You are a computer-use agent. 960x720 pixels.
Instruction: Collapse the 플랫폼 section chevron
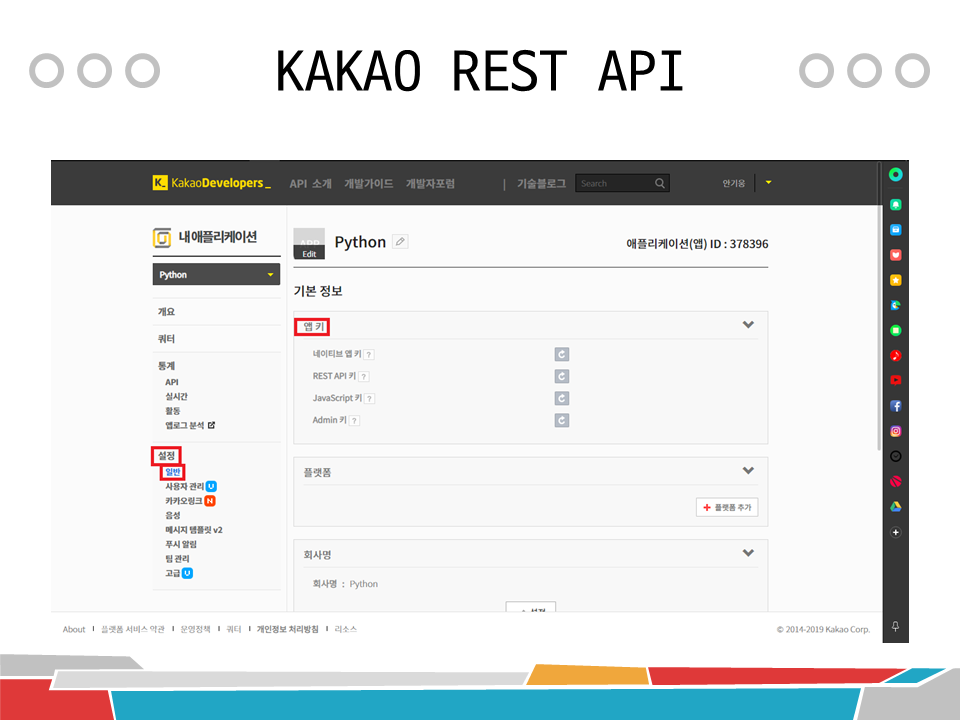click(x=748, y=470)
